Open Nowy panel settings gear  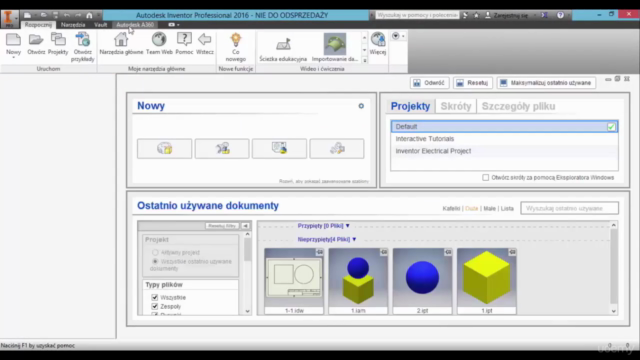tap(361, 106)
